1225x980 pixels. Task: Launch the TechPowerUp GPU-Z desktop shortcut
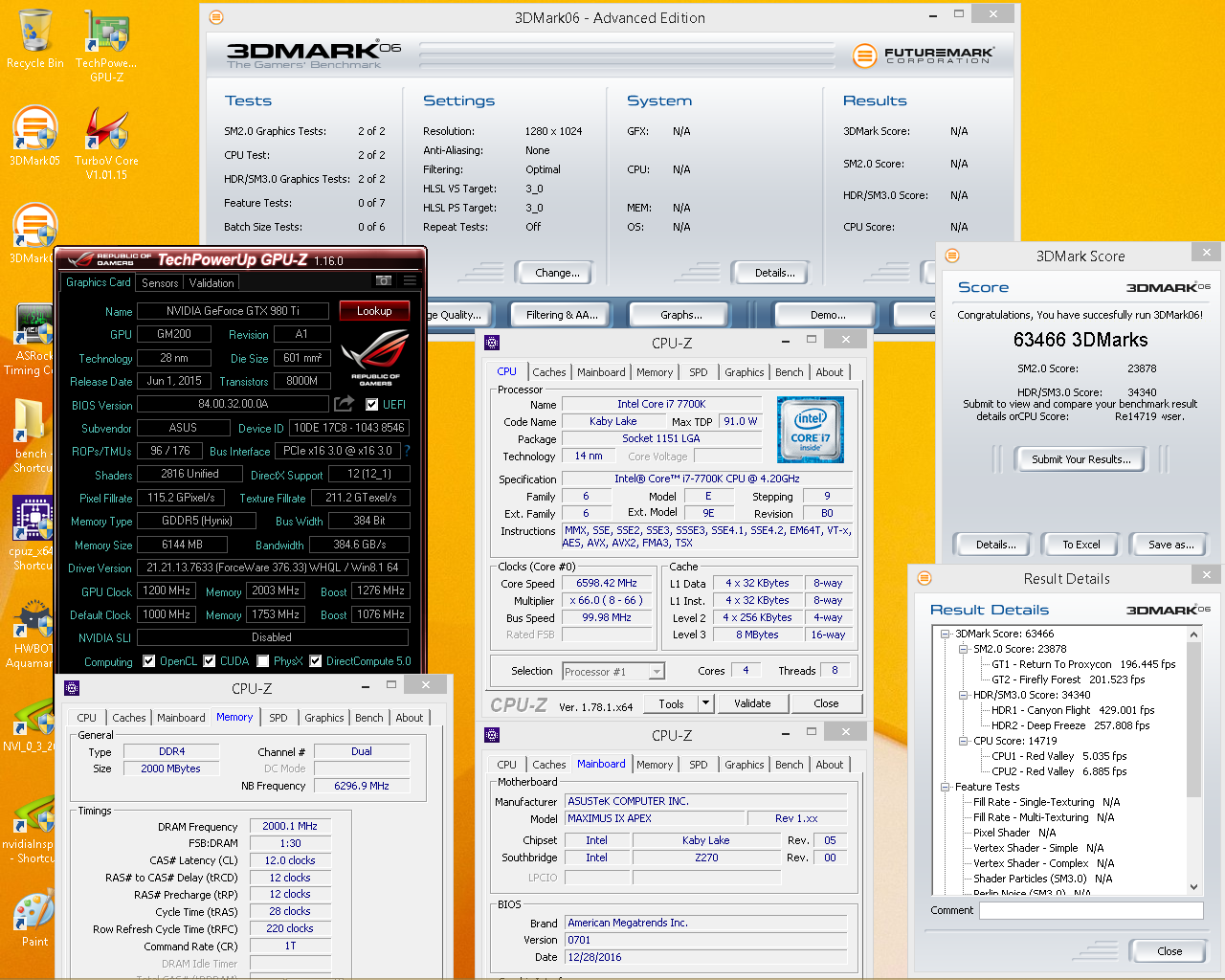(x=106, y=45)
